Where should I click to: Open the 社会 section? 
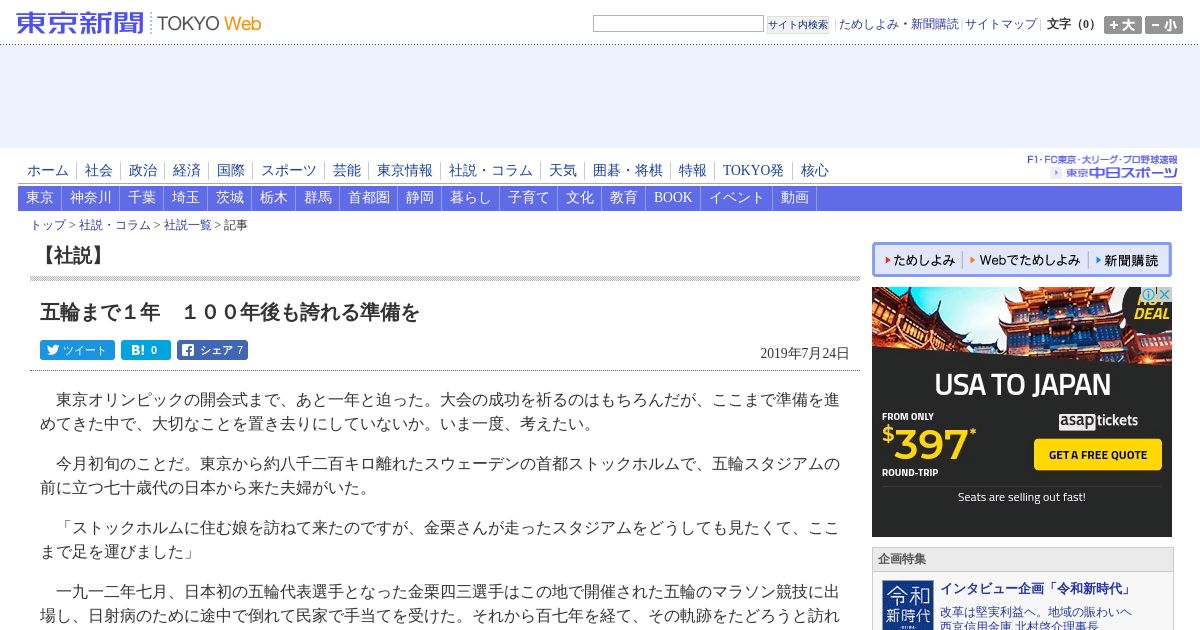pyautogui.click(x=99, y=171)
